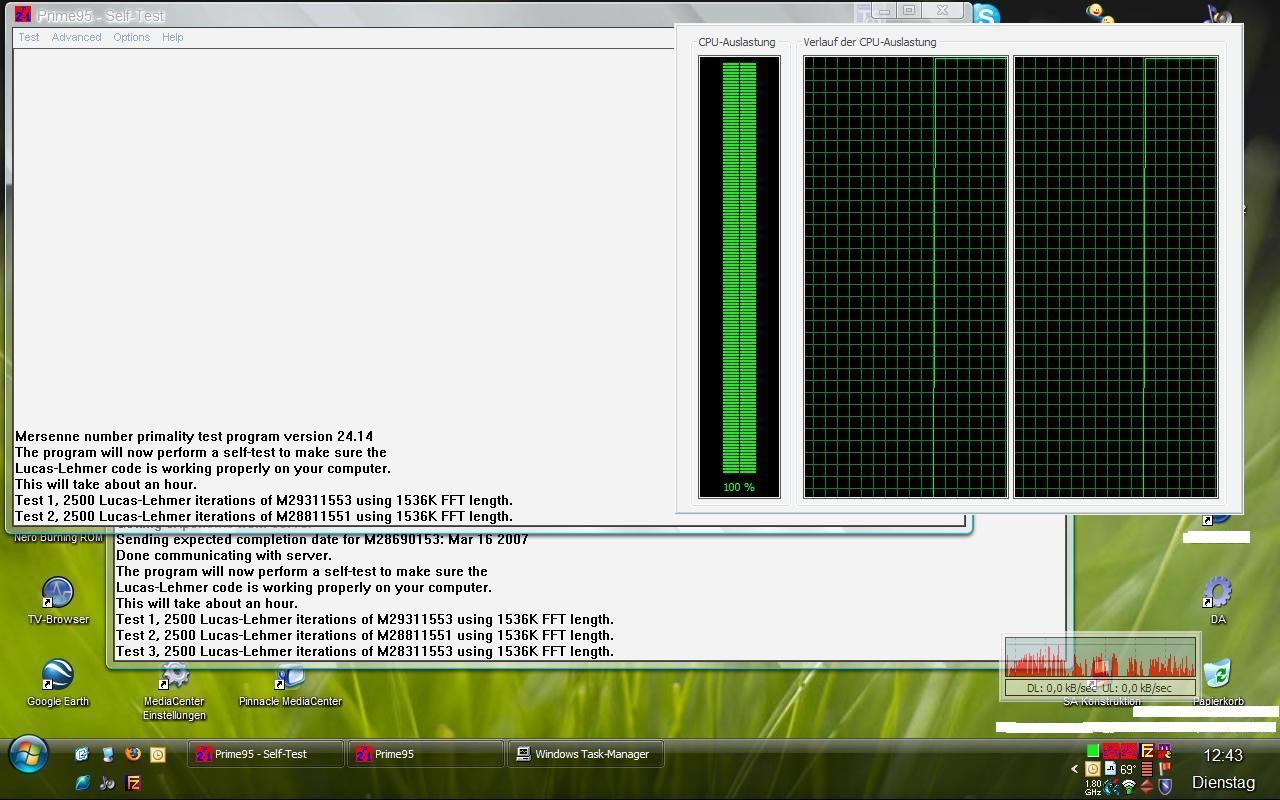Open the DA desktop shortcut
This screenshot has width=1280, height=800.
point(1217,600)
